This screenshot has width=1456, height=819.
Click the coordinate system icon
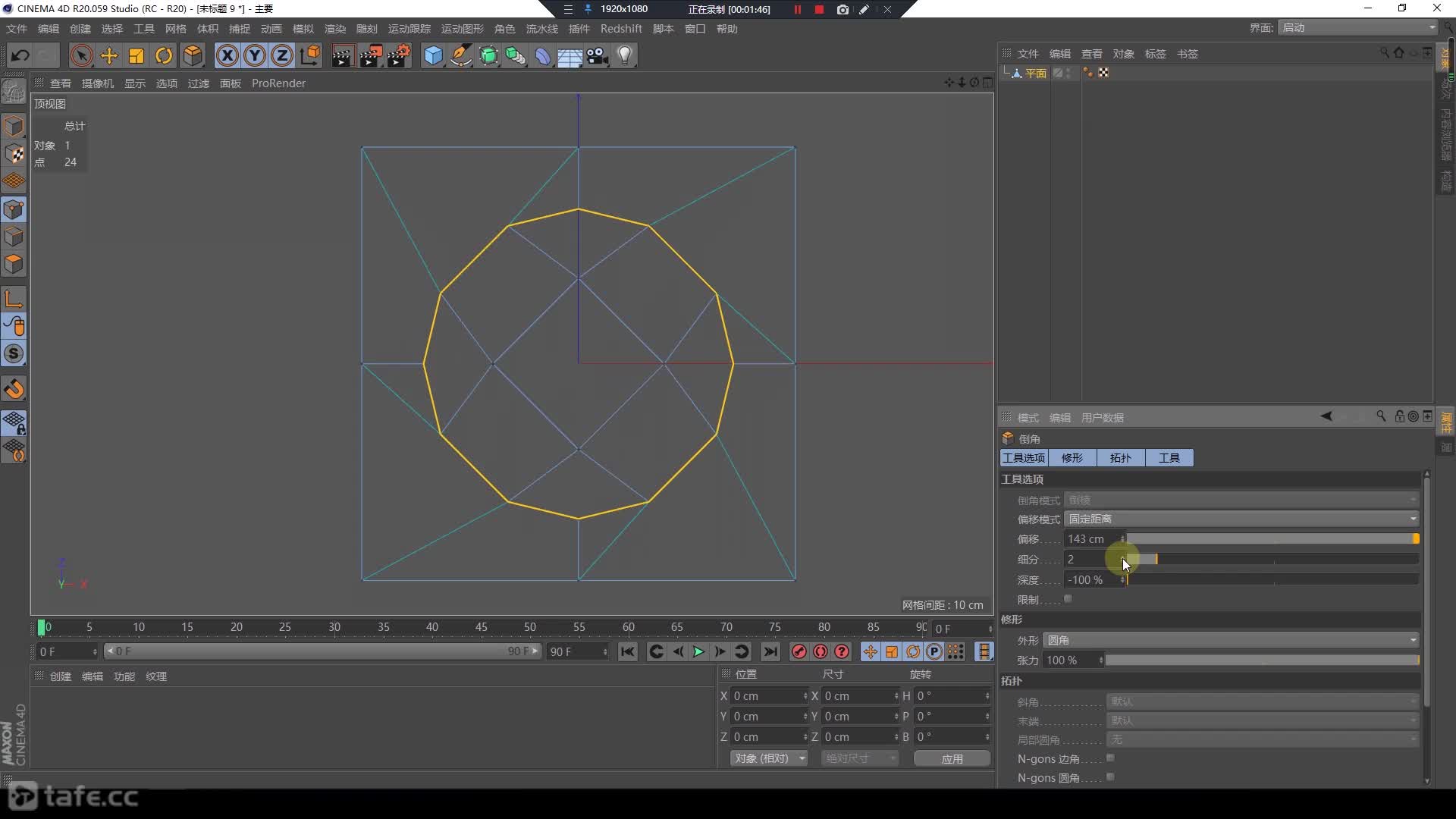[x=310, y=55]
